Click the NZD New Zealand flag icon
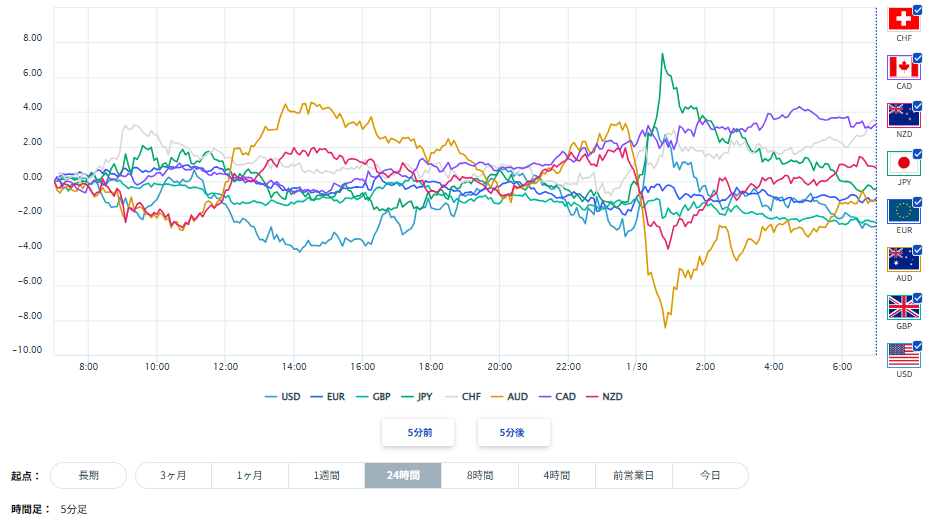 coord(902,115)
